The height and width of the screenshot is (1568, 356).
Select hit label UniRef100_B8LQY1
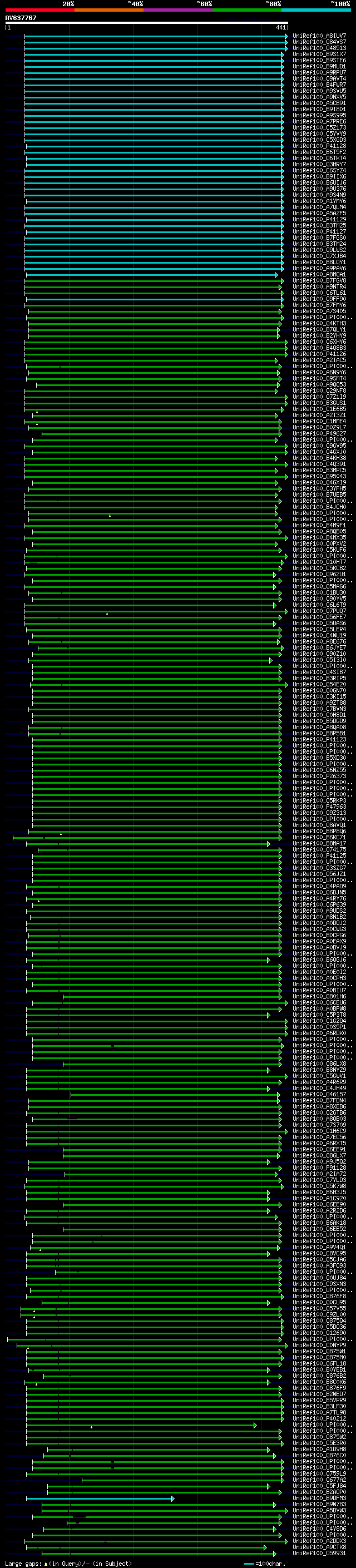coord(319,263)
